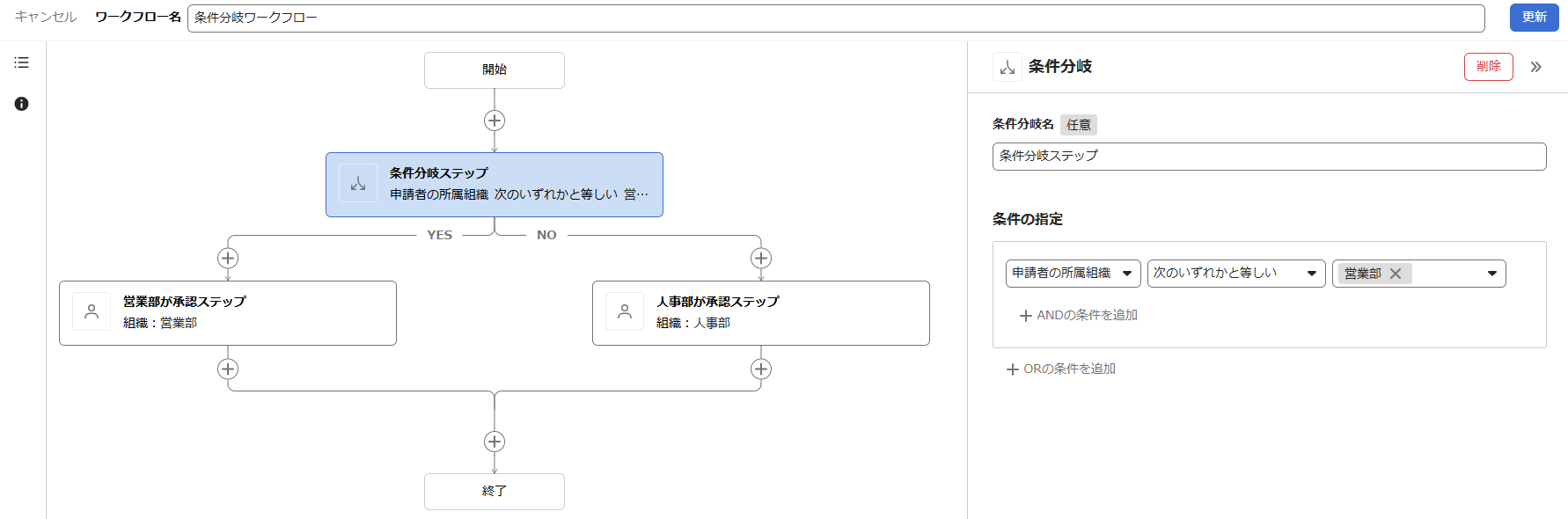This screenshot has width=1568, height=519.
Task: Add step below the 開始 node
Action: 495,121
